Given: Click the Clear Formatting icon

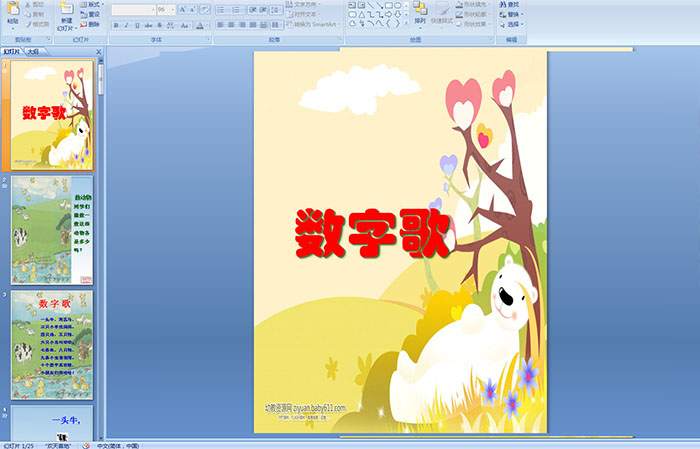Looking at the screenshot, I should (x=205, y=10).
